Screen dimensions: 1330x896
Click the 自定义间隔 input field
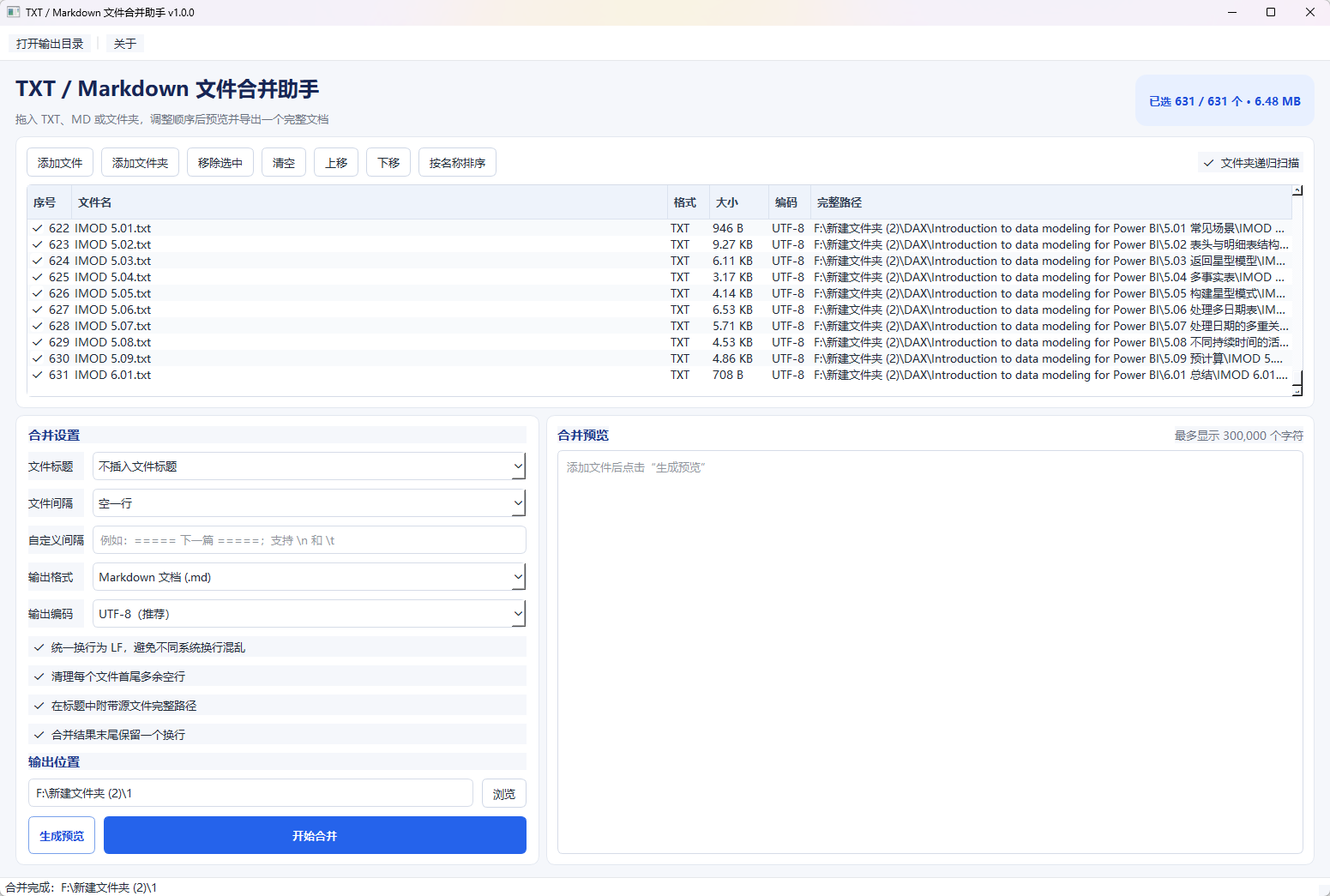(x=309, y=540)
